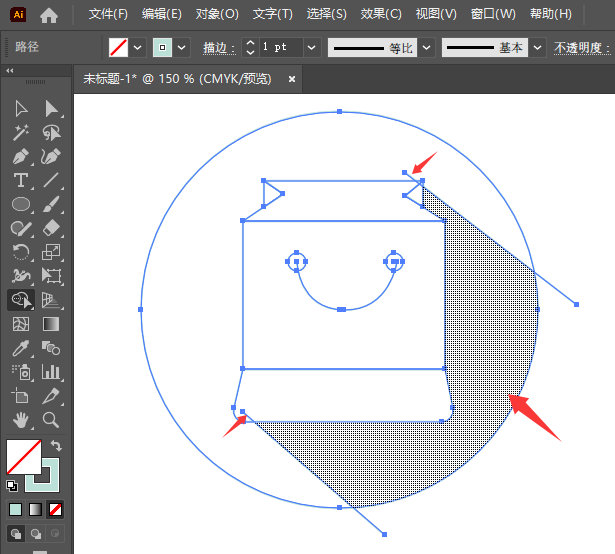615x554 pixels.
Task: Select the Mesh tool
Action: pyautogui.click(x=21, y=324)
